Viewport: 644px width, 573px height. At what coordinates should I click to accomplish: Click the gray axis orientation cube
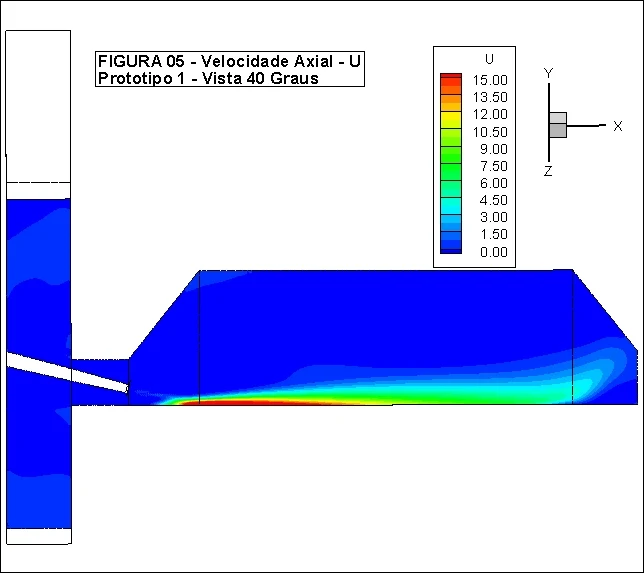tap(558, 125)
